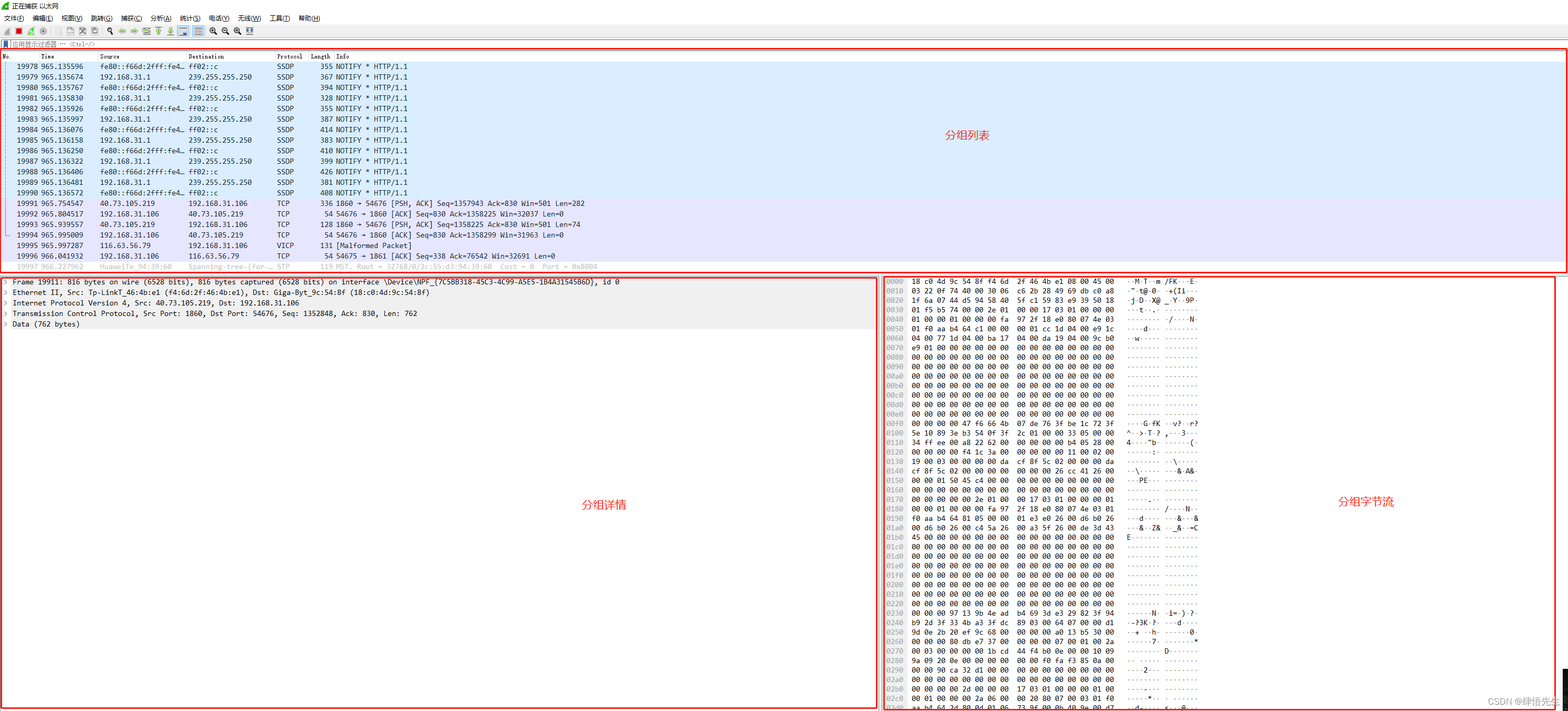This screenshot has width=1568, height=711.
Task: Sort by the Destination column header
Action: coord(231,56)
